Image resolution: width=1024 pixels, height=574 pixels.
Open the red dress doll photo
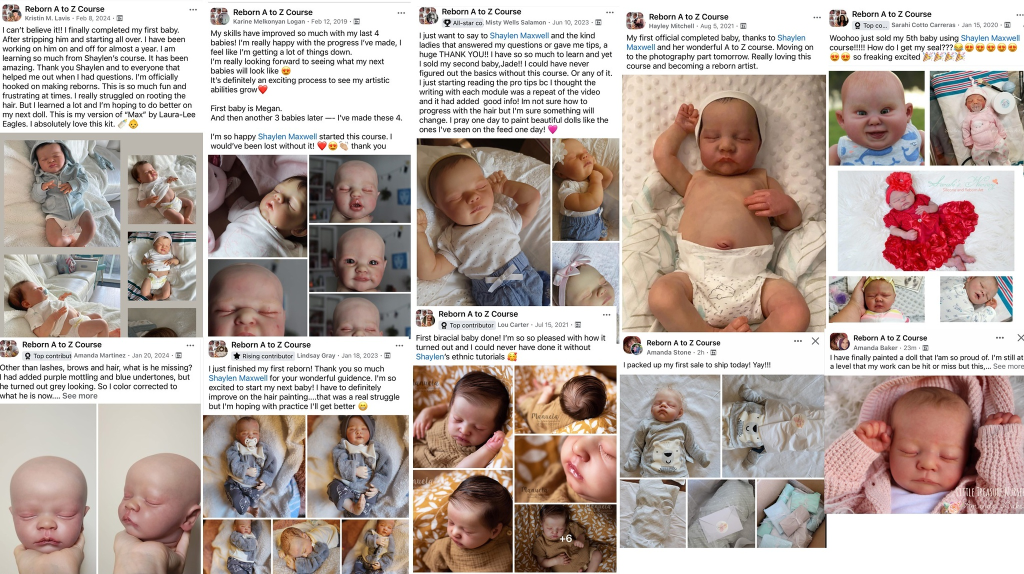click(926, 221)
